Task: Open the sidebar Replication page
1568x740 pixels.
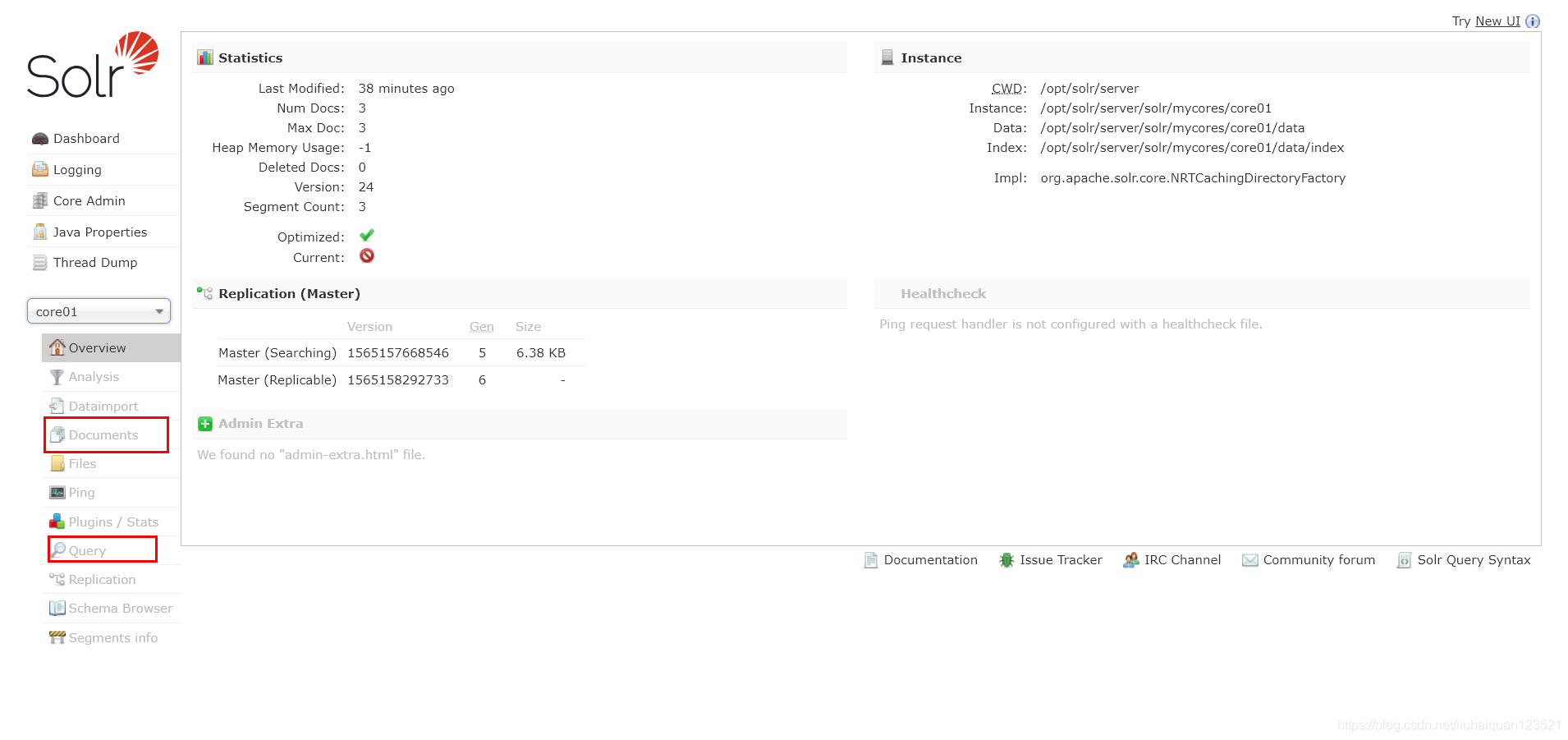Action: 102,580
